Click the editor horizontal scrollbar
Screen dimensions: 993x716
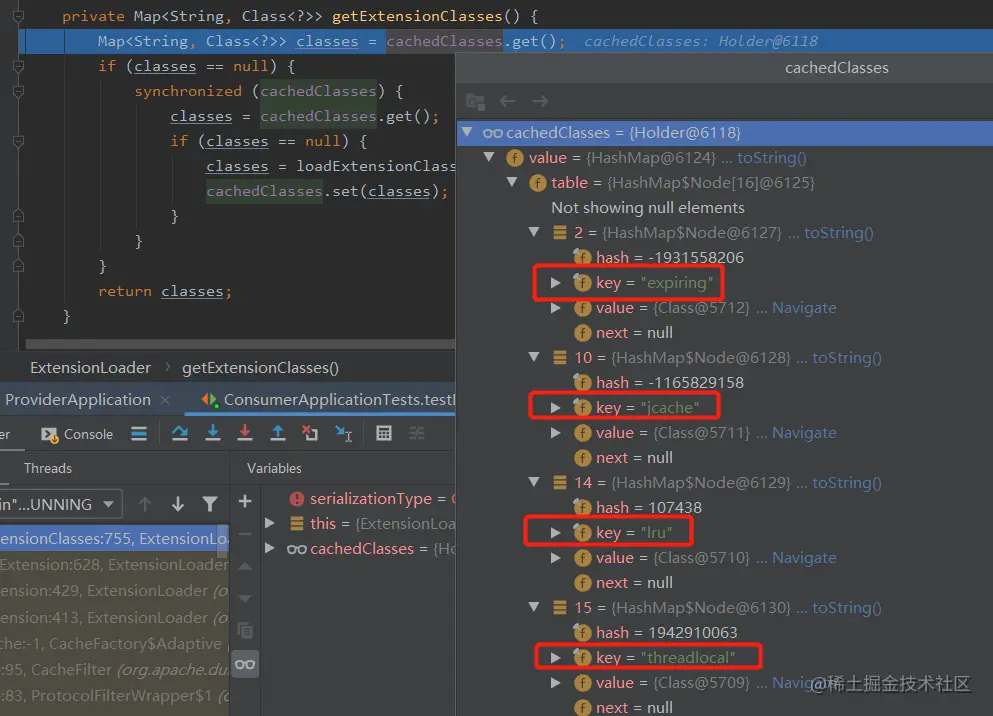click(x=240, y=344)
